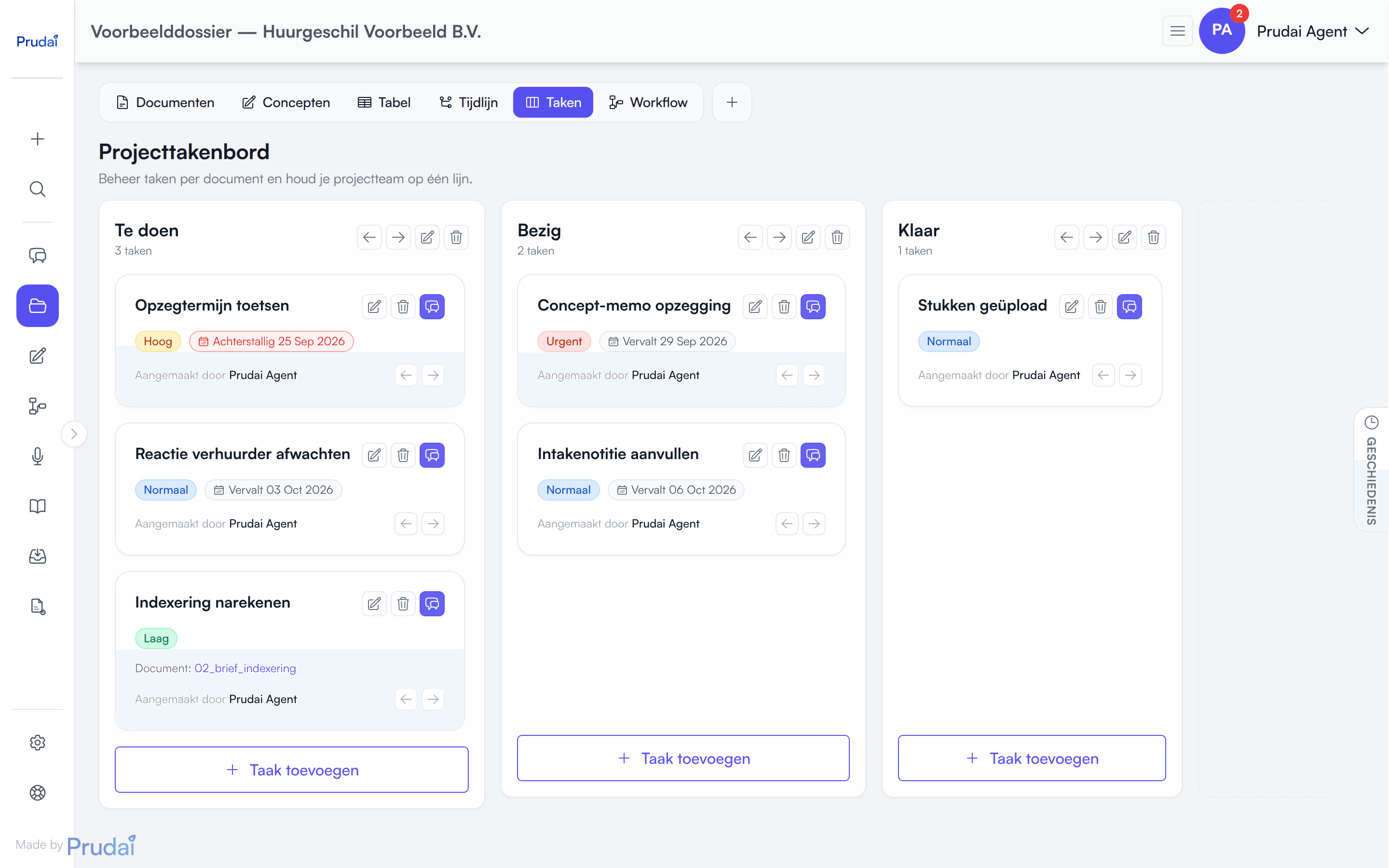Open the settings gear in the sidebar
This screenshot has width=1389, height=868.
pos(37,742)
